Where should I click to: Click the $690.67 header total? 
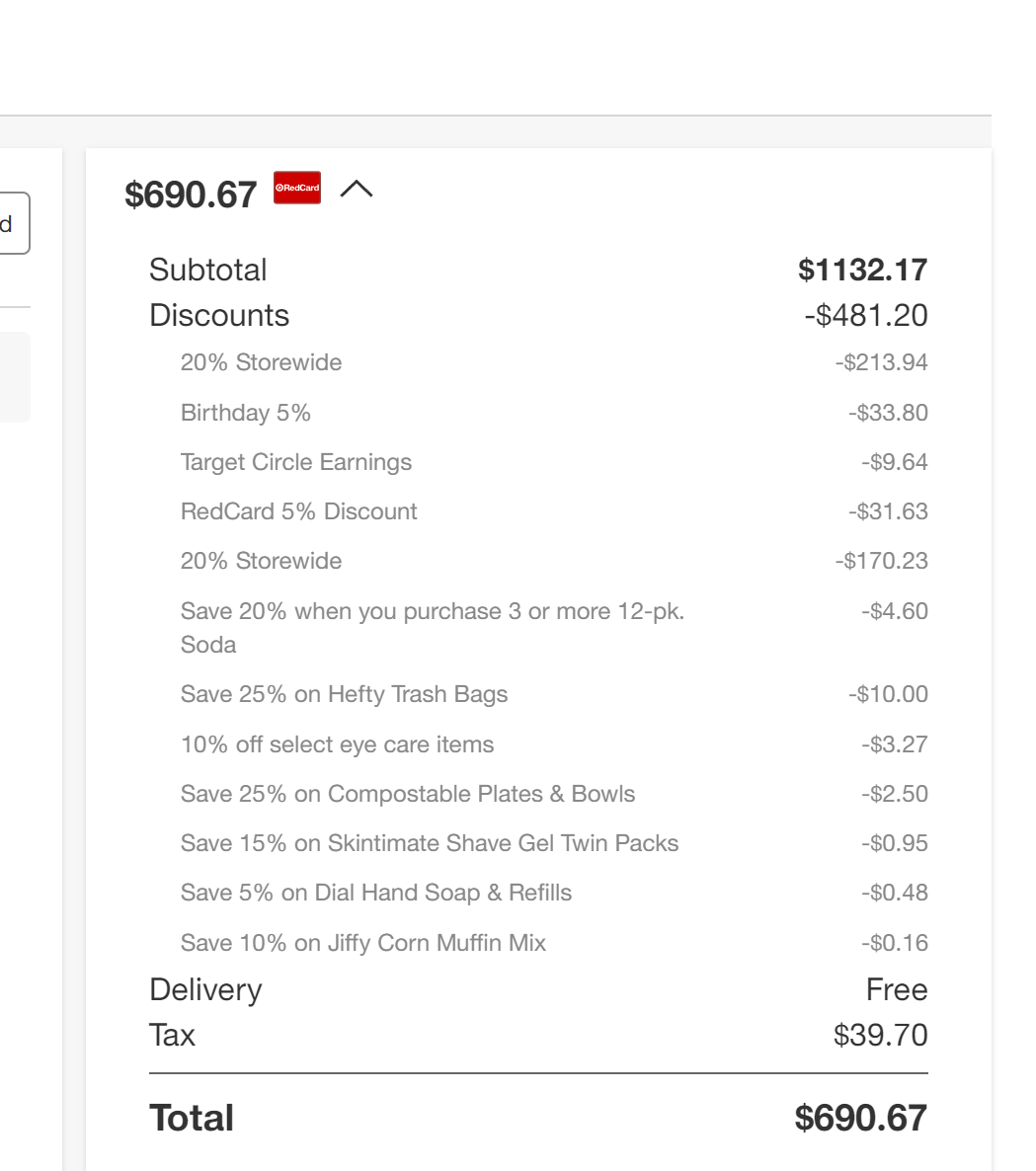coord(191,195)
